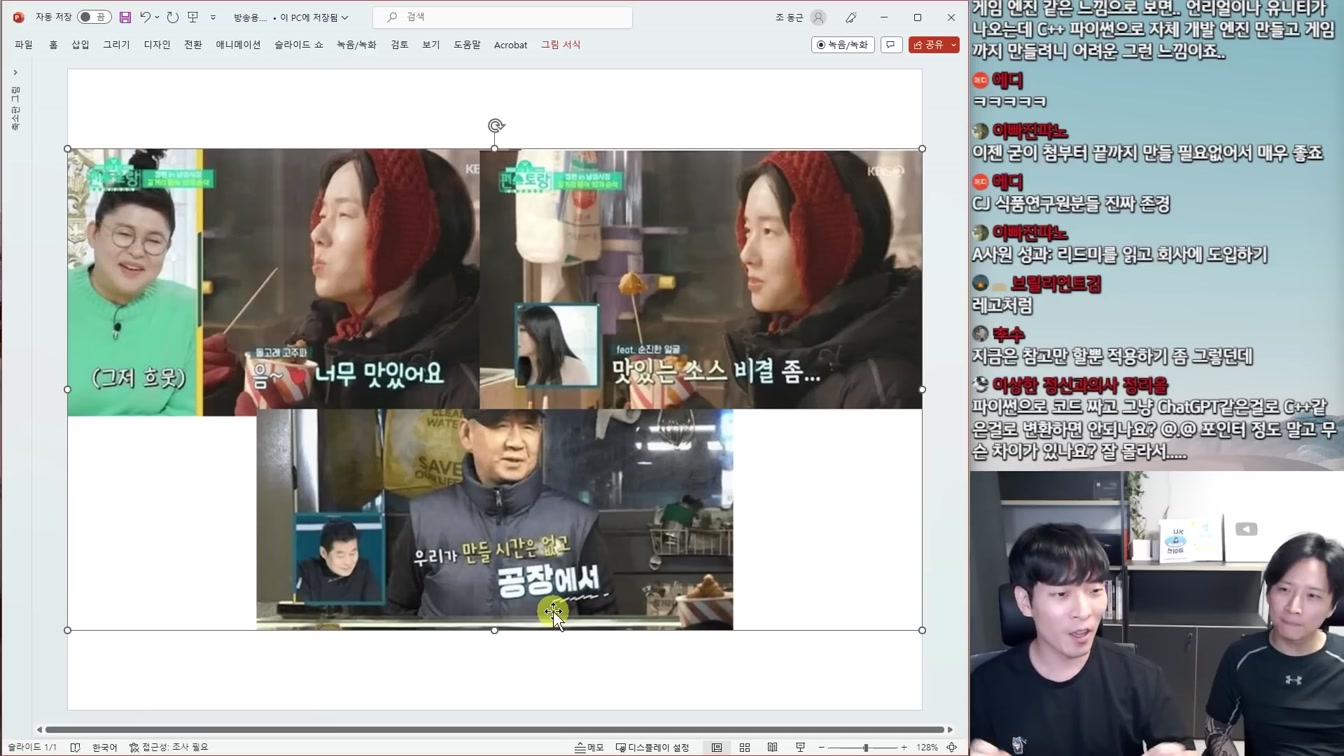1344x756 pixels.
Task: Click the Save floppy disk icon
Action: (x=125, y=17)
